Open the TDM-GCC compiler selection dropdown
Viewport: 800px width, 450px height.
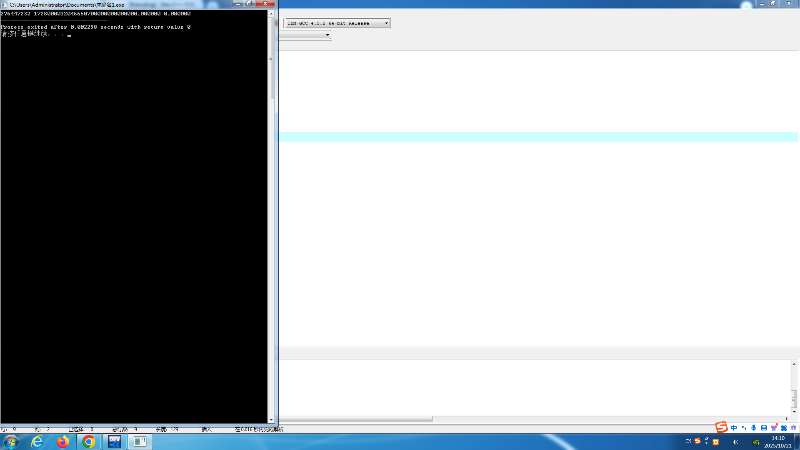pyautogui.click(x=337, y=23)
